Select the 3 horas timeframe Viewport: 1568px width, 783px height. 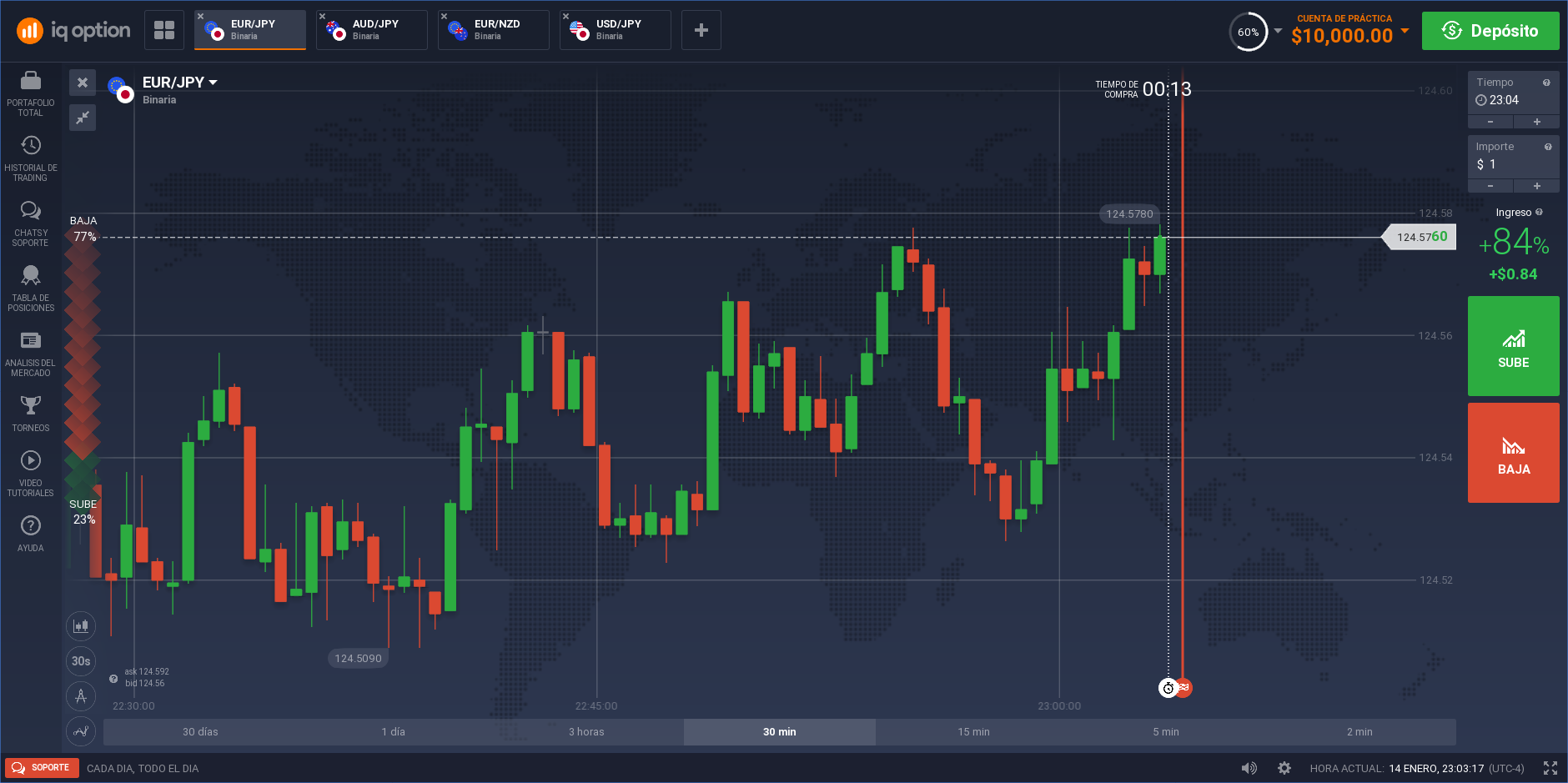[x=586, y=732]
